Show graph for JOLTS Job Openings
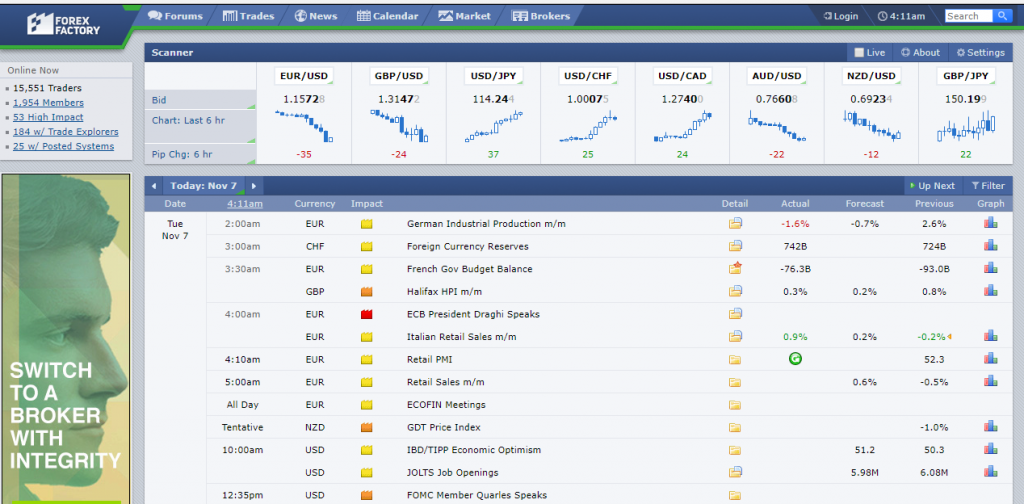 tap(990, 472)
